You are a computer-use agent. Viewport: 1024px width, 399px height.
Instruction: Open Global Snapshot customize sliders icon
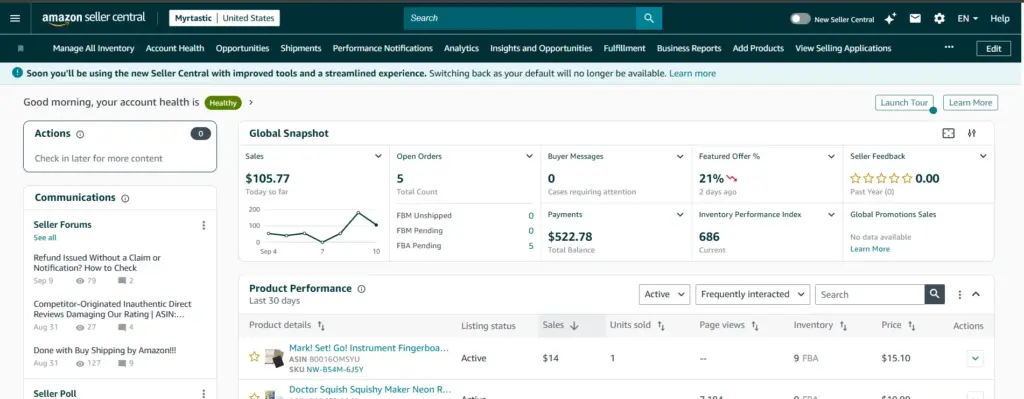(x=972, y=133)
